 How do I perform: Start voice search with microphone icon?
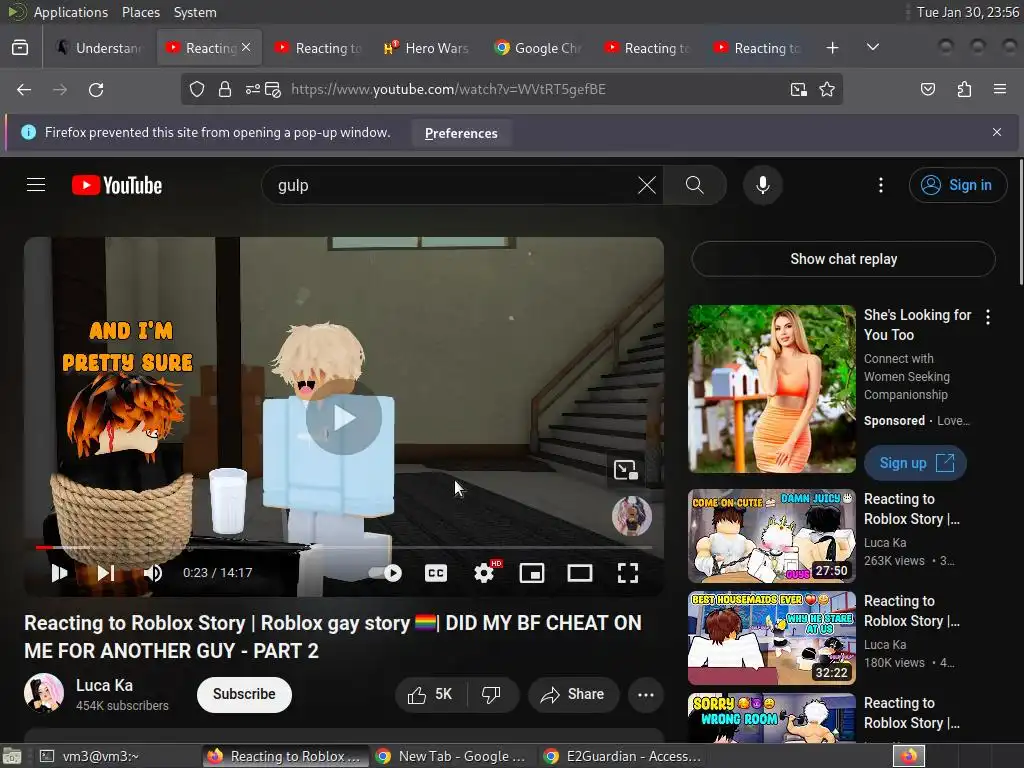pyautogui.click(x=762, y=185)
